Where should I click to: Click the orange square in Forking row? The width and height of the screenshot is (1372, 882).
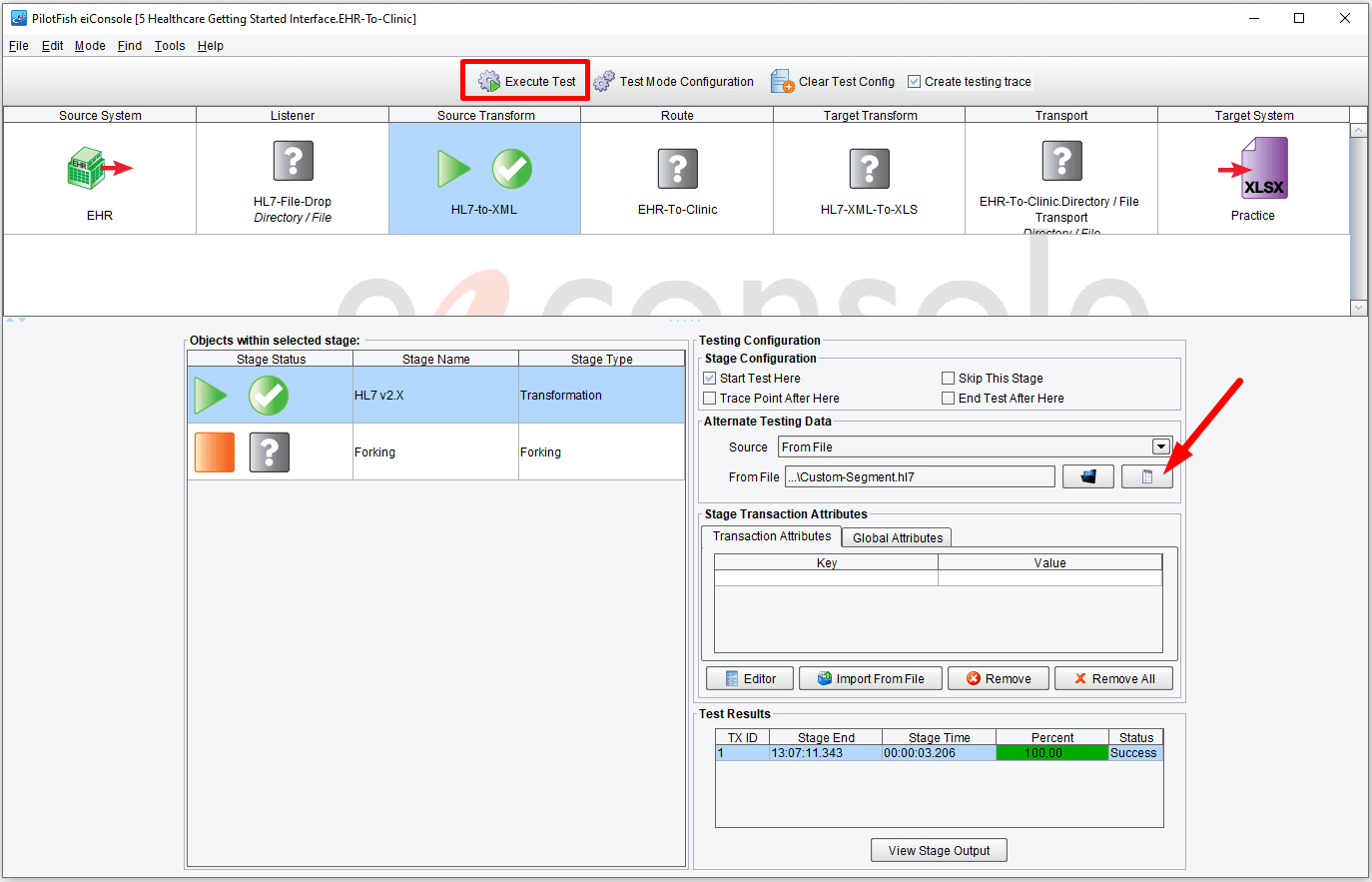click(215, 452)
